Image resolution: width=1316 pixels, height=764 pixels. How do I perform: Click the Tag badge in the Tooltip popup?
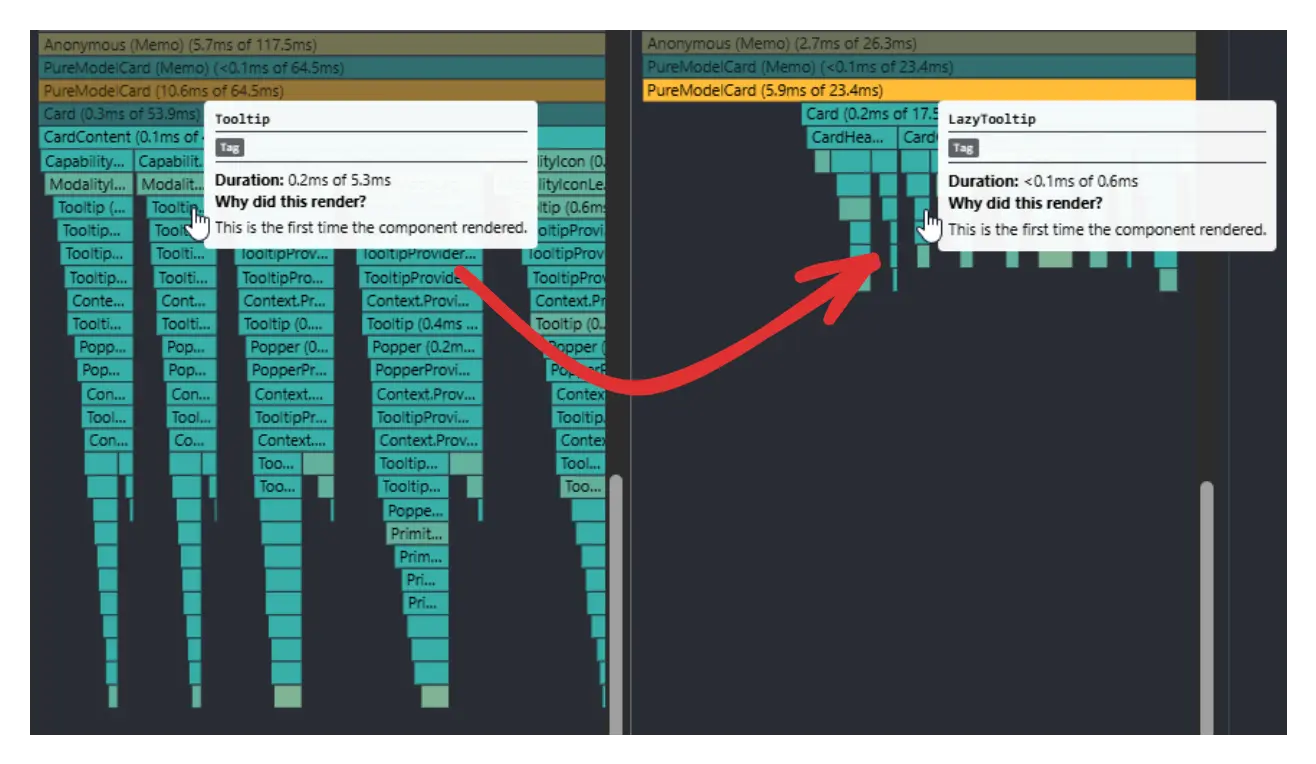230,147
